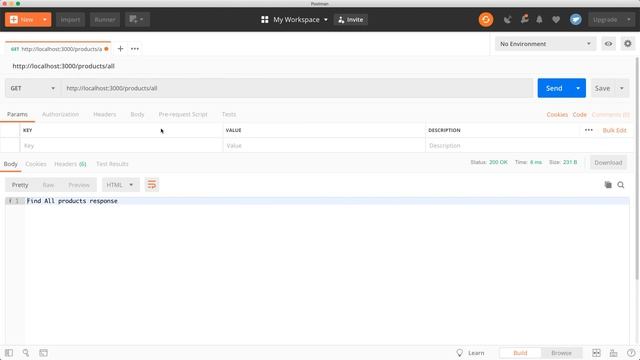
Task: Click the two-pane layout icon
Action: point(596,353)
